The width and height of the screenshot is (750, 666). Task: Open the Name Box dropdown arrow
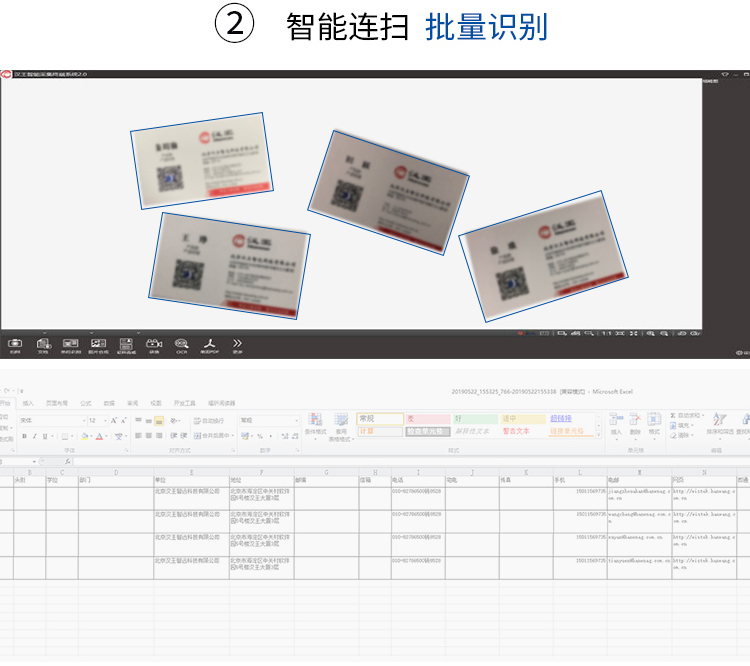pyautogui.click(x=34, y=461)
